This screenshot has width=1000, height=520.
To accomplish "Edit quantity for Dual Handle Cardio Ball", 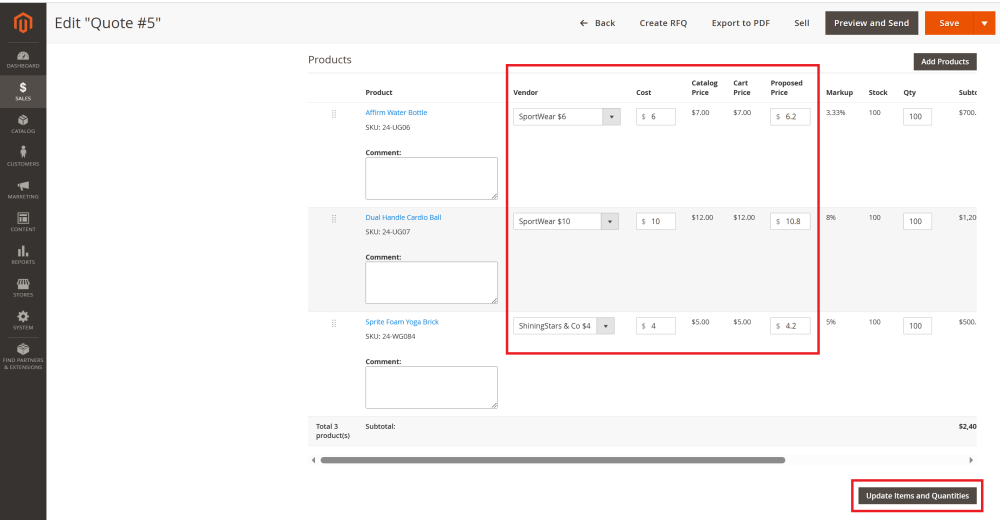I will point(917,221).
